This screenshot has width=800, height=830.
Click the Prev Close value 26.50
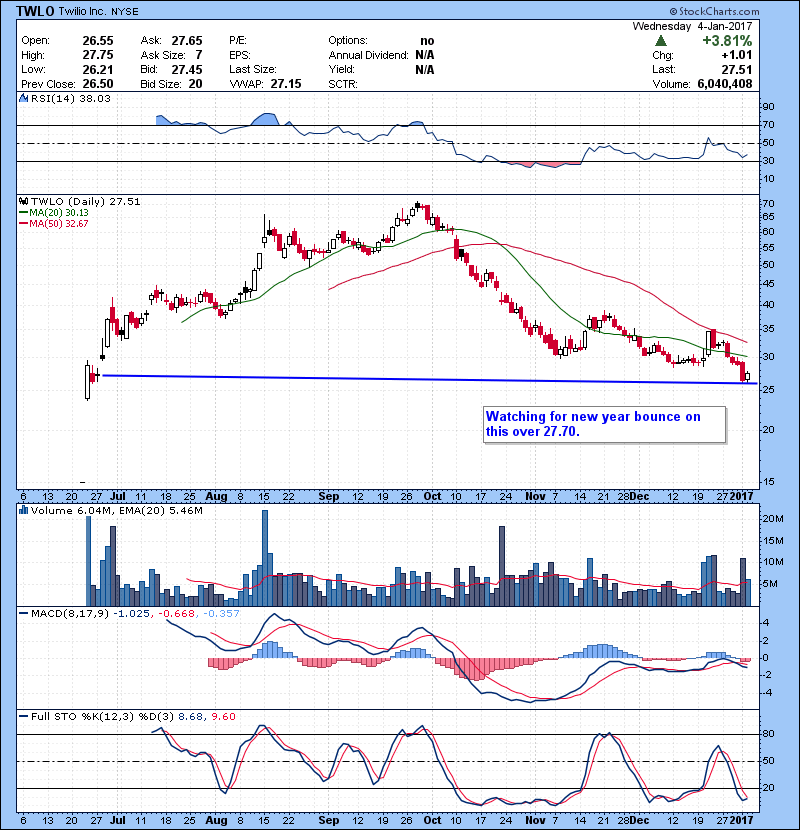click(98, 84)
